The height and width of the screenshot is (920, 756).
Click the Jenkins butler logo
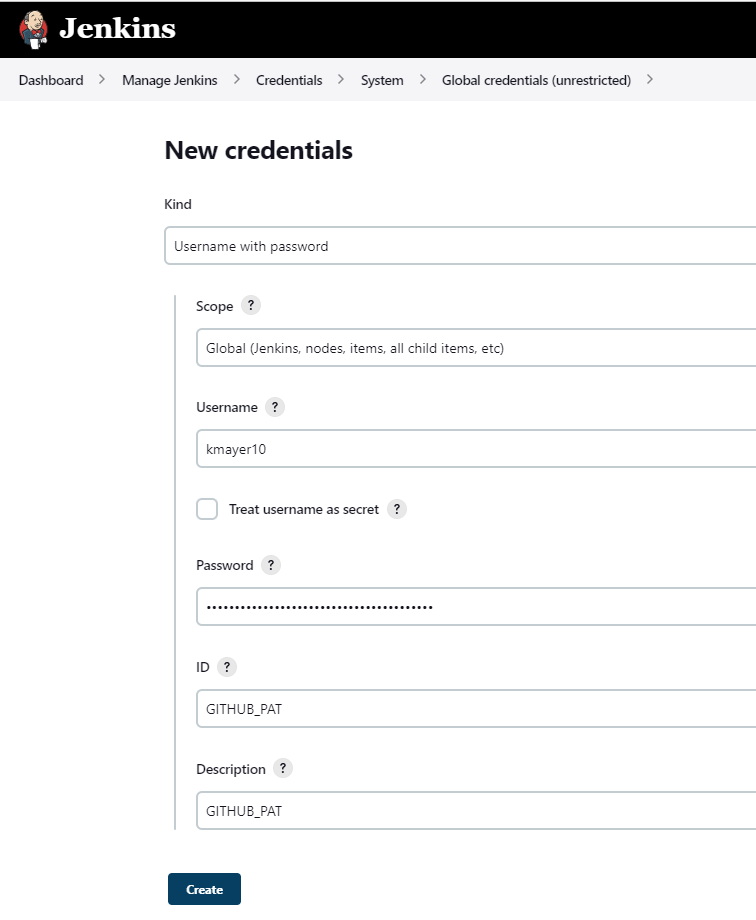(x=30, y=27)
